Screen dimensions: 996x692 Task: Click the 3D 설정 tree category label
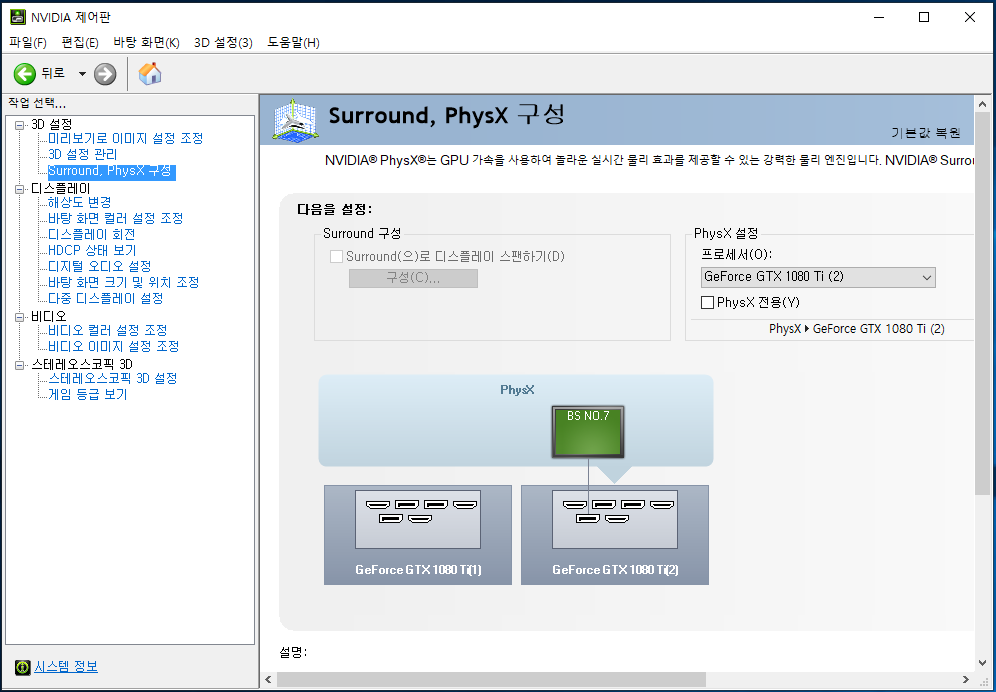tap(51, 125)
